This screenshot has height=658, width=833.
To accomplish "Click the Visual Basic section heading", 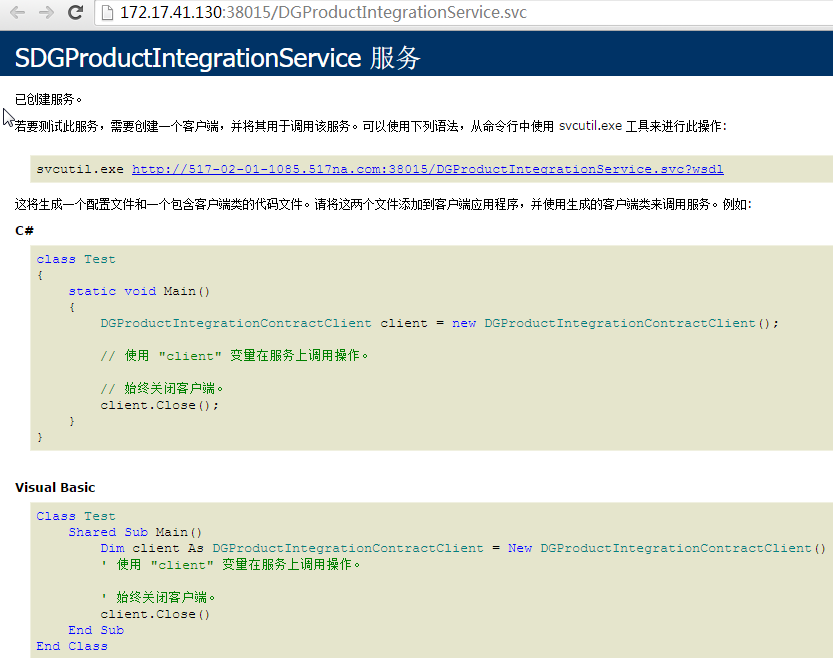I will [55, 487].
